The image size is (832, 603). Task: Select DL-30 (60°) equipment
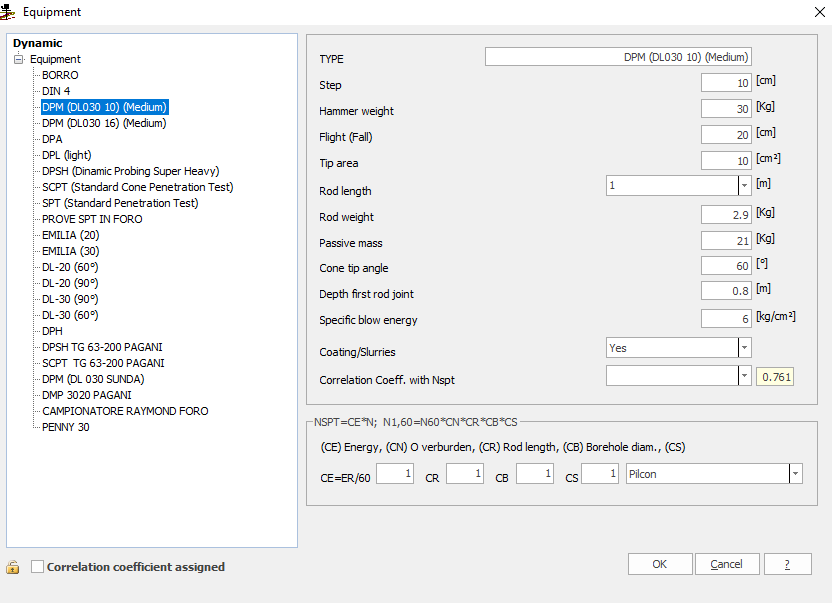[x=70, y=315]
